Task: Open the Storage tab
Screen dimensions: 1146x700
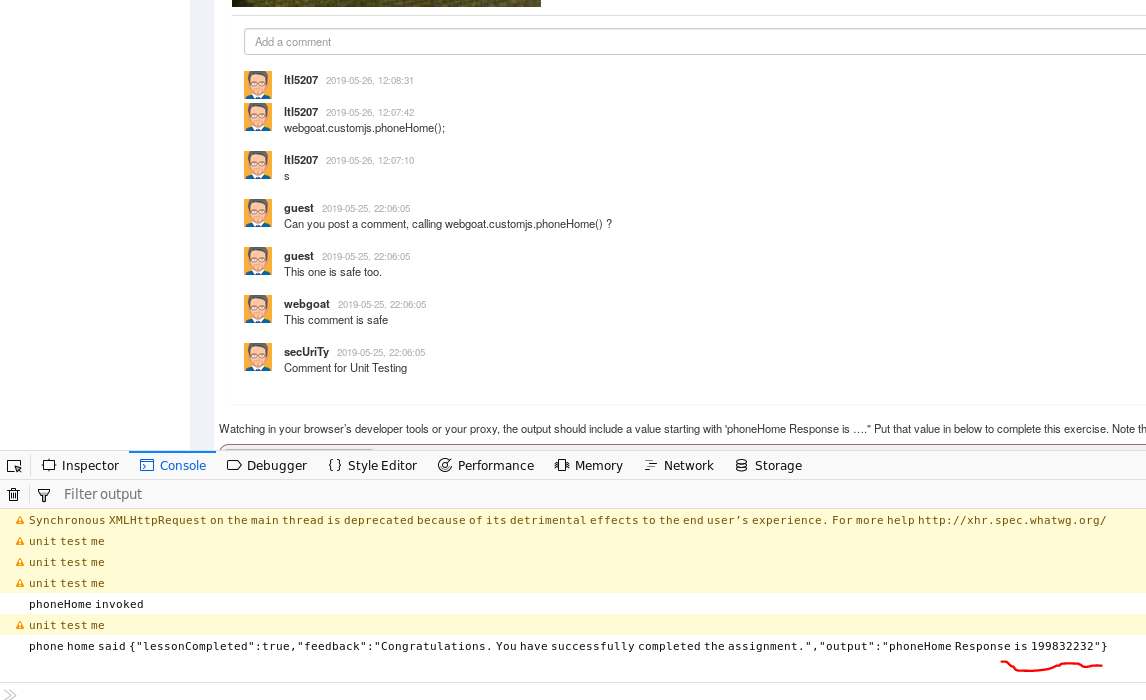Action: pos(768,466)
